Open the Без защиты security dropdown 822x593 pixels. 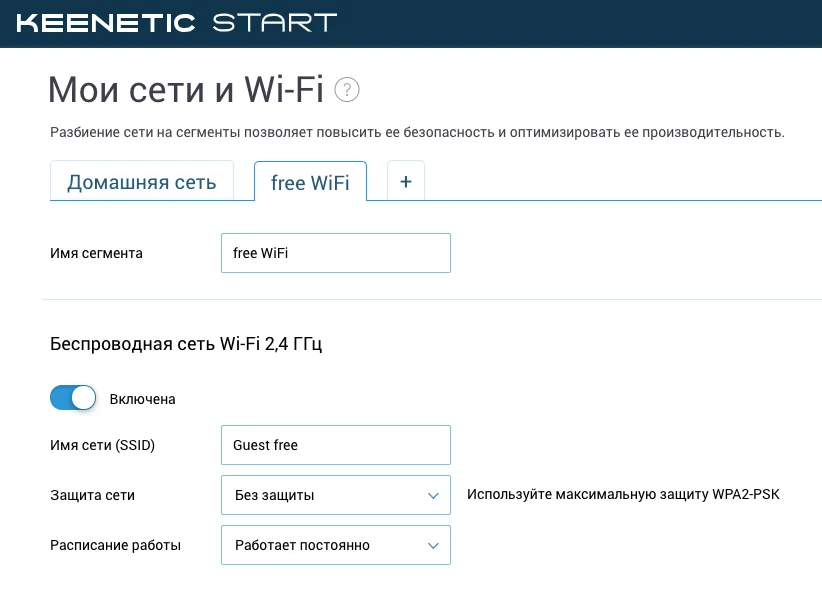pyautogui.click(x=336, y=495)
